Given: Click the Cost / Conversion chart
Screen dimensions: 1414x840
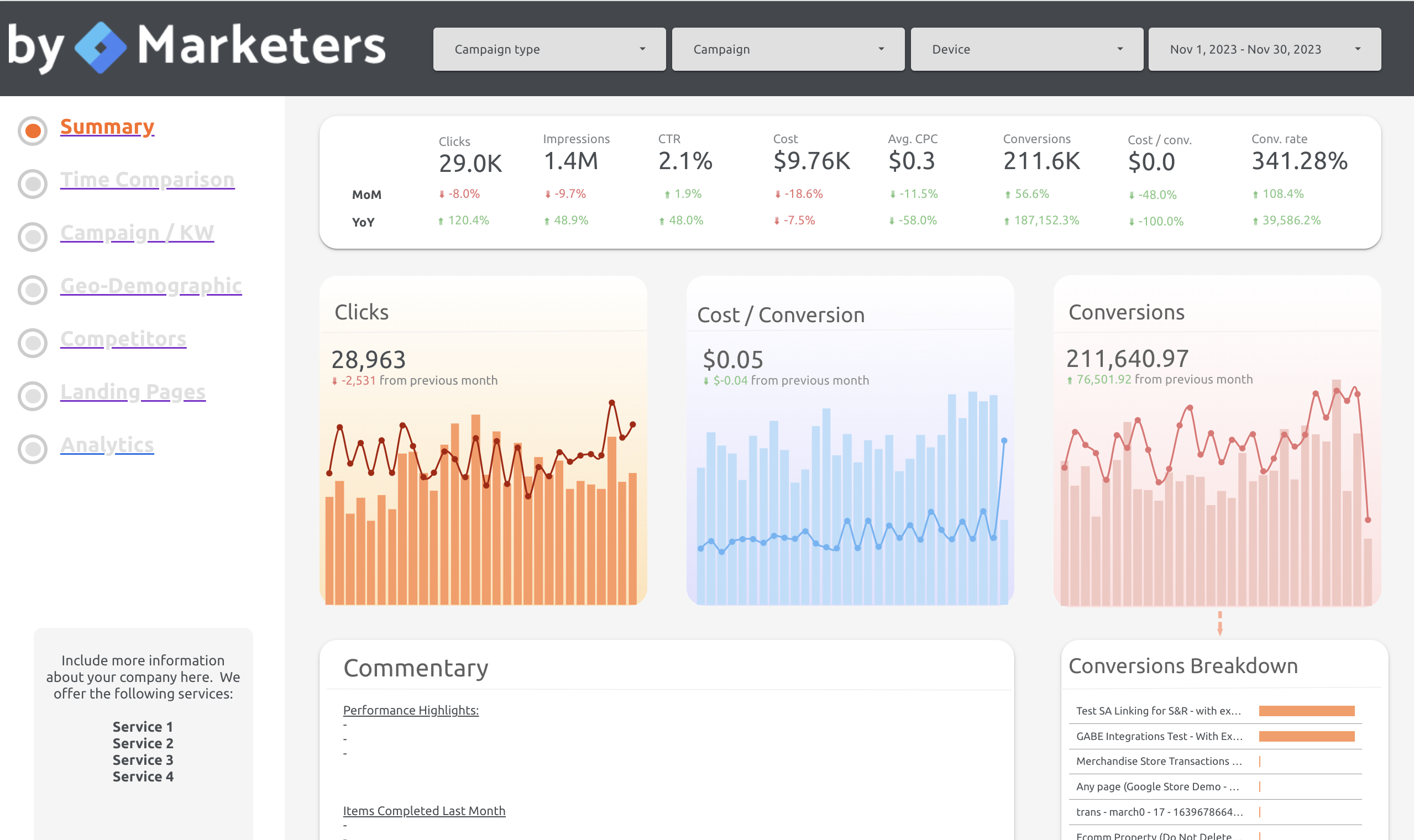Looking at the screenshot, I should (852, 498).
